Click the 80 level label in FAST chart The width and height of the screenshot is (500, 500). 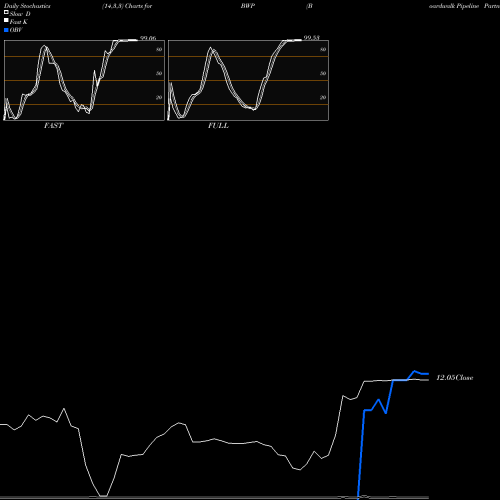[x=159, y=49]
